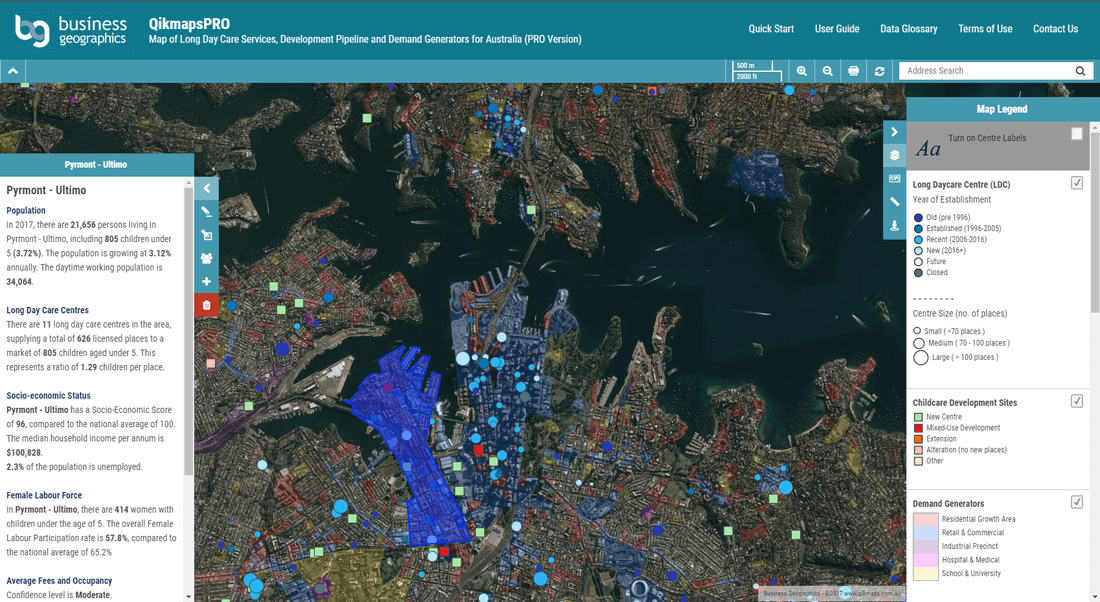Select the Street View pegman tool
Screen dimensions: 1100x602
(x=894, y=224)
